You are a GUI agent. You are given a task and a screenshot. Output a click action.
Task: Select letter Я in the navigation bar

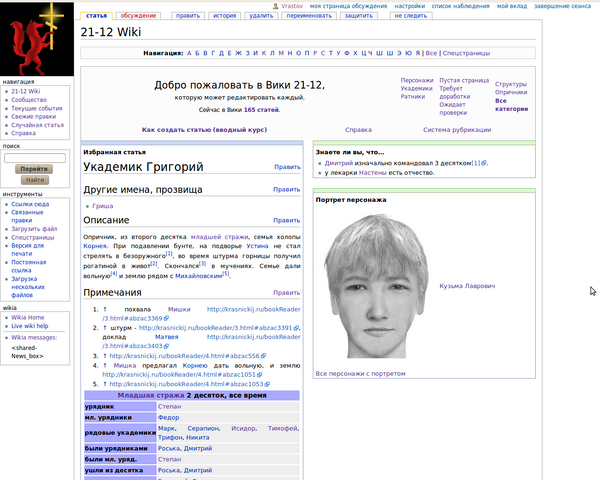click(417, 53)
